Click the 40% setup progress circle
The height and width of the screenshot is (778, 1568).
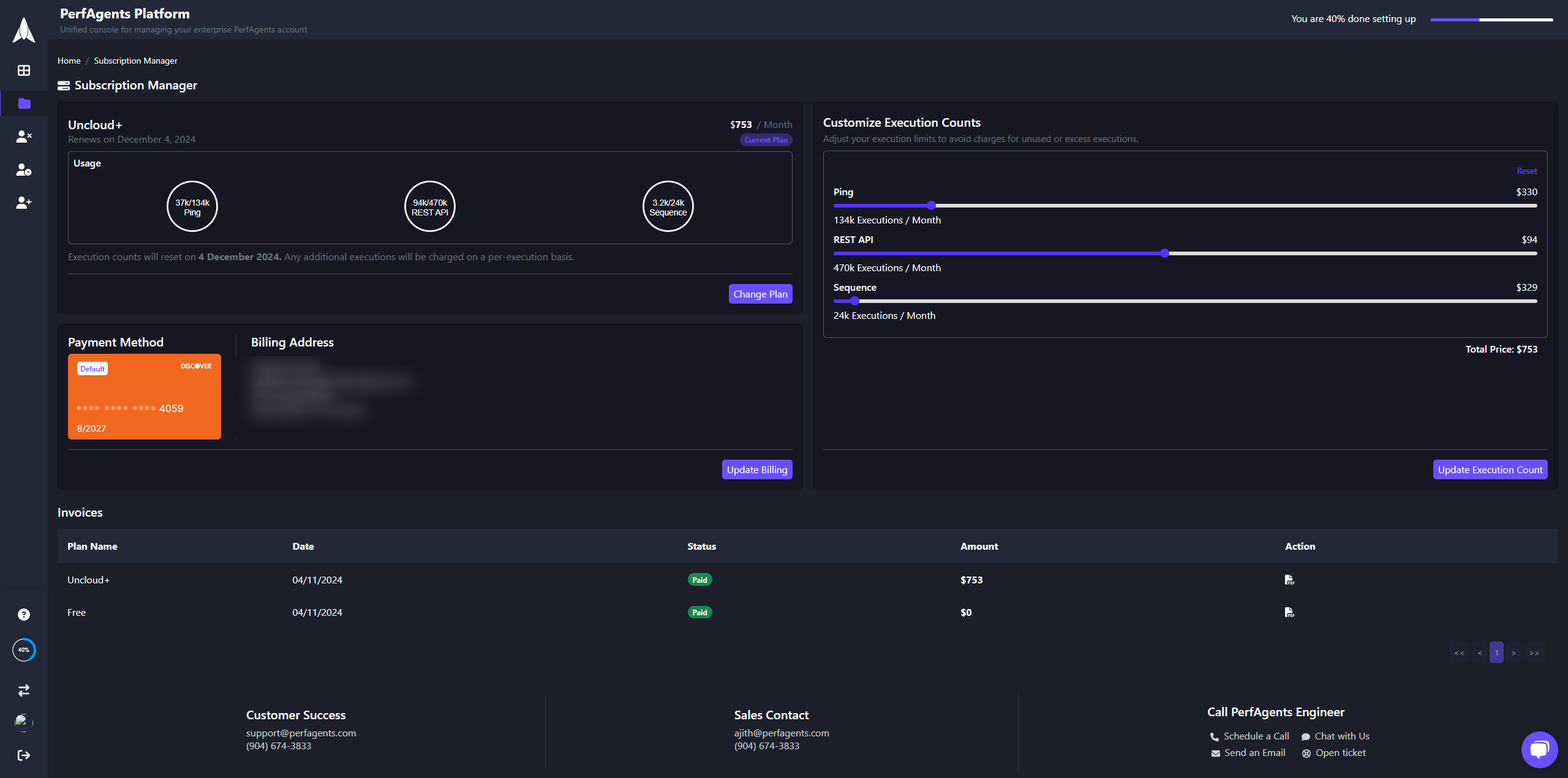click(x=23, y=649)
